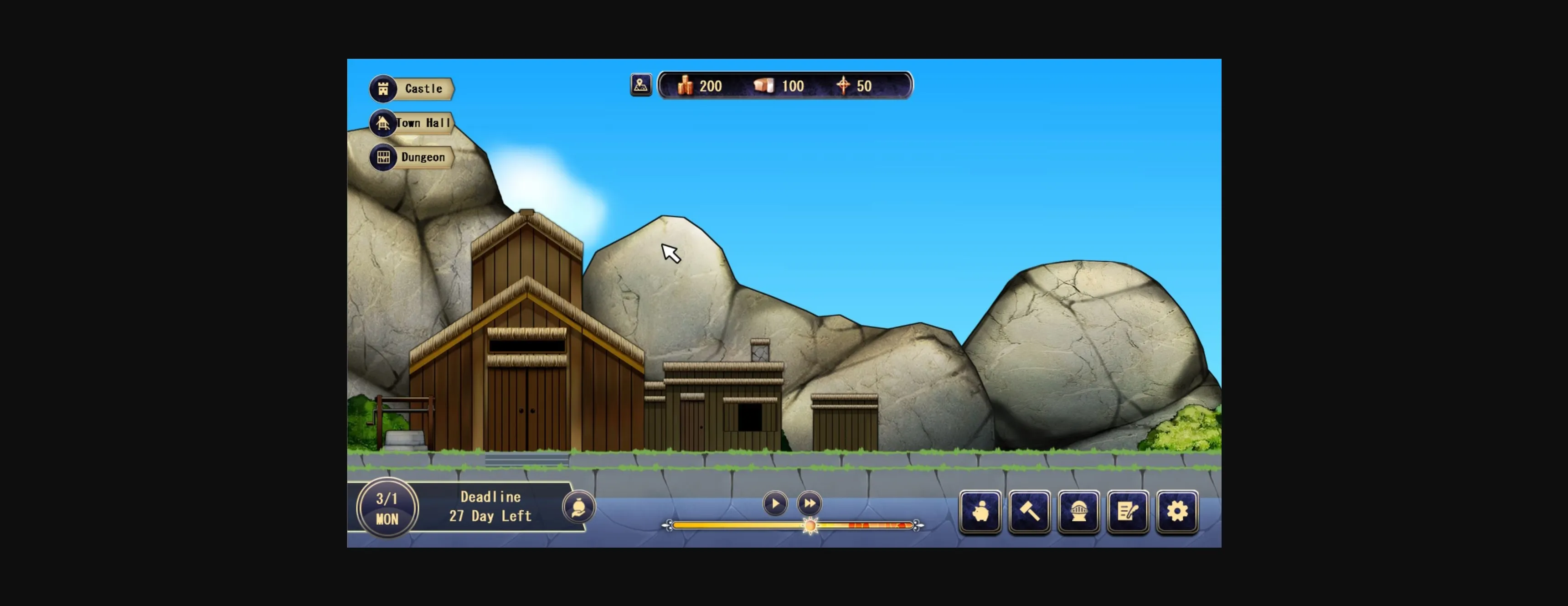
Task: Click the map location icon next to resources
Action: 641,85
